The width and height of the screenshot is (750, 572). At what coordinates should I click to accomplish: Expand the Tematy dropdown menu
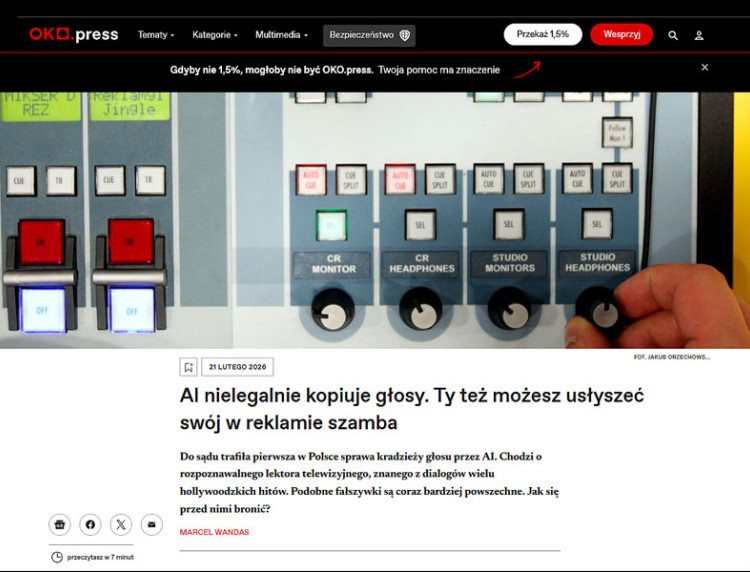pyautogui.click(x=155, y=35)
